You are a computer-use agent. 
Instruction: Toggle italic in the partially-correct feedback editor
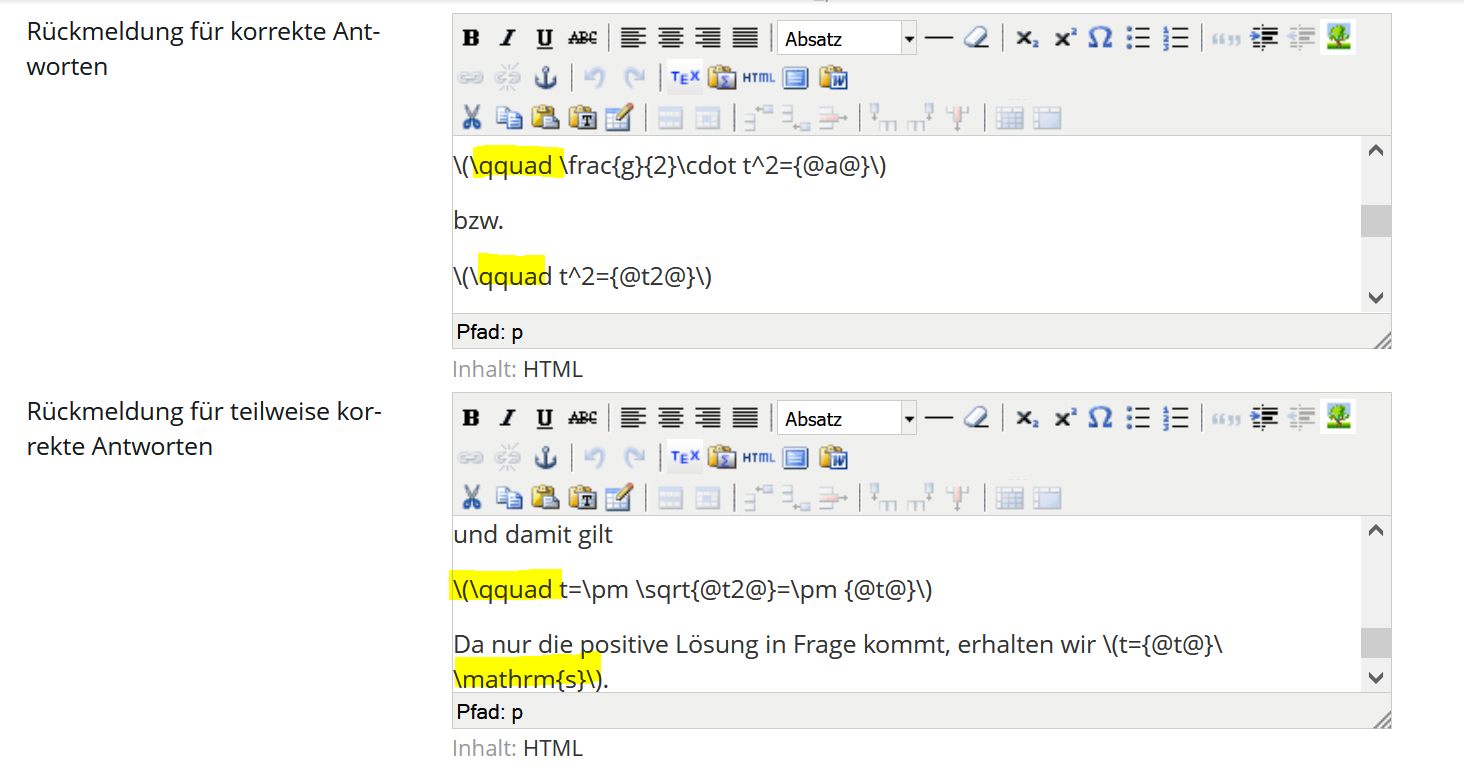tap(508, 419)
